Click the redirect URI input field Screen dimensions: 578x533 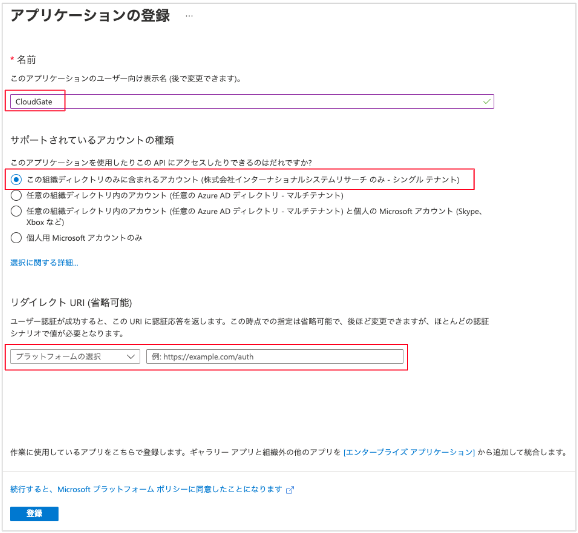(x=275, y=356)
